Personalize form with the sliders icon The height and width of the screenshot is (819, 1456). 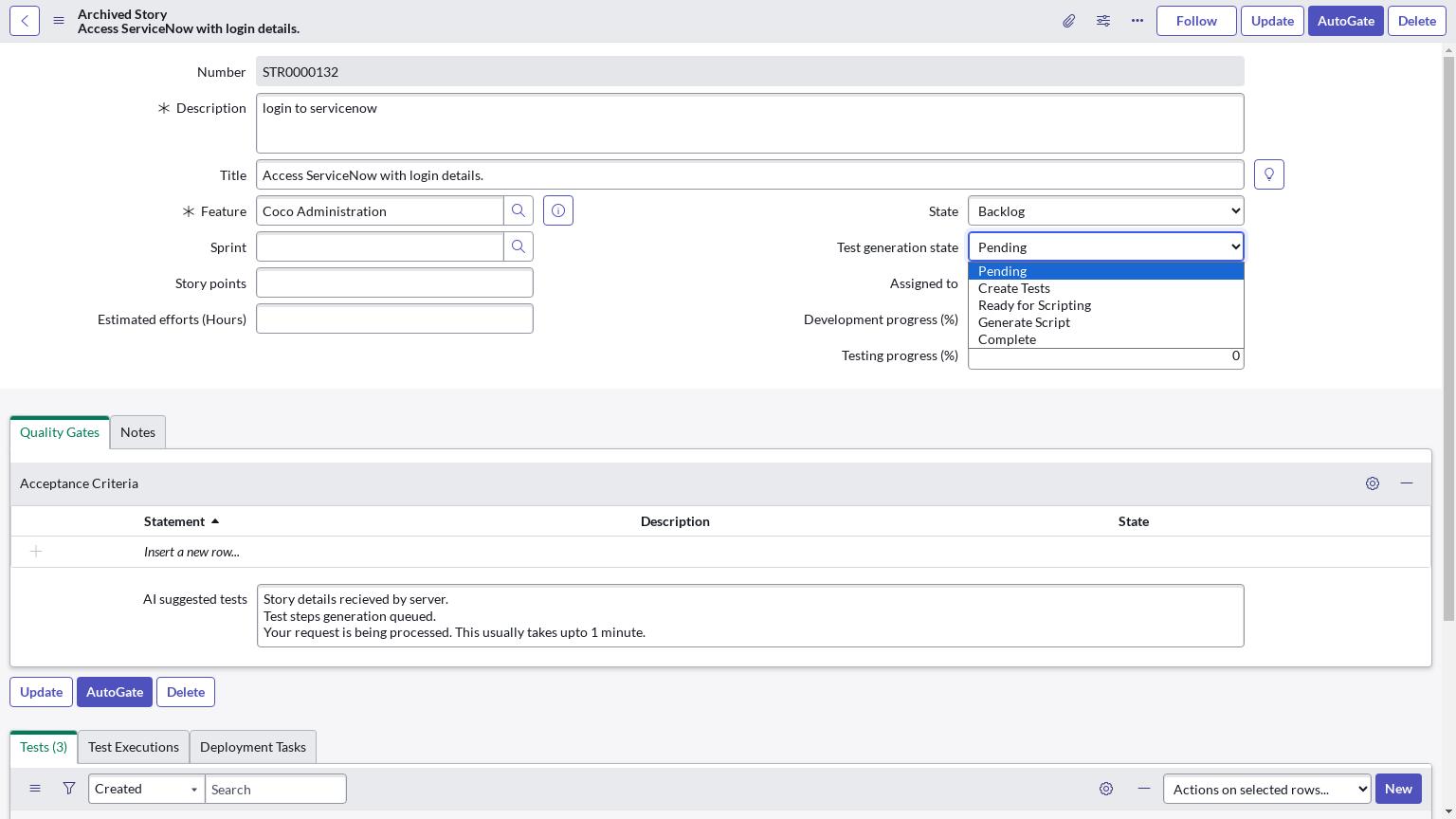1103,21
